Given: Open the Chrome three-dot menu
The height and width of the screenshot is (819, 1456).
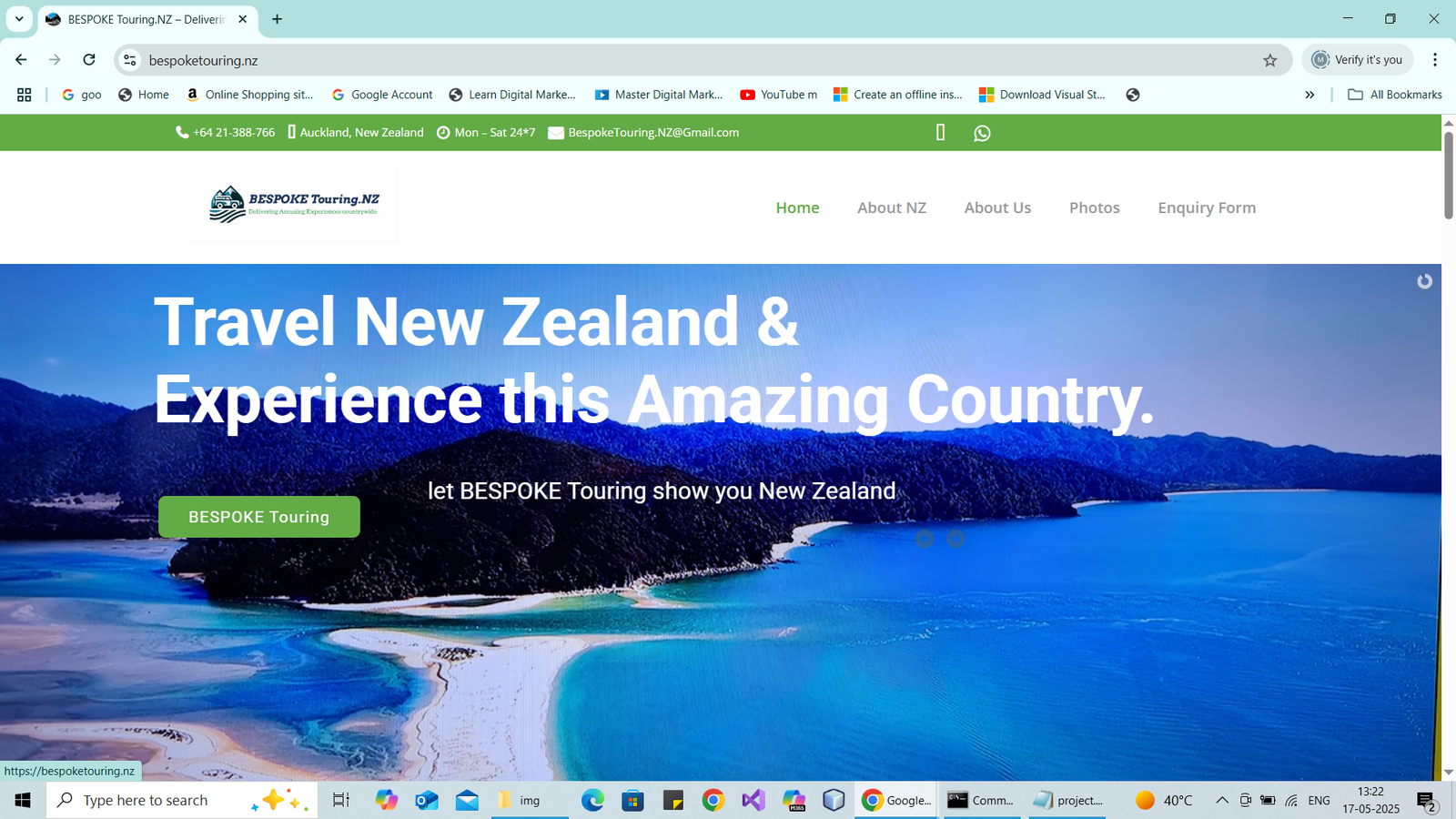Looking at the screenshot, I should (1435, 60).
